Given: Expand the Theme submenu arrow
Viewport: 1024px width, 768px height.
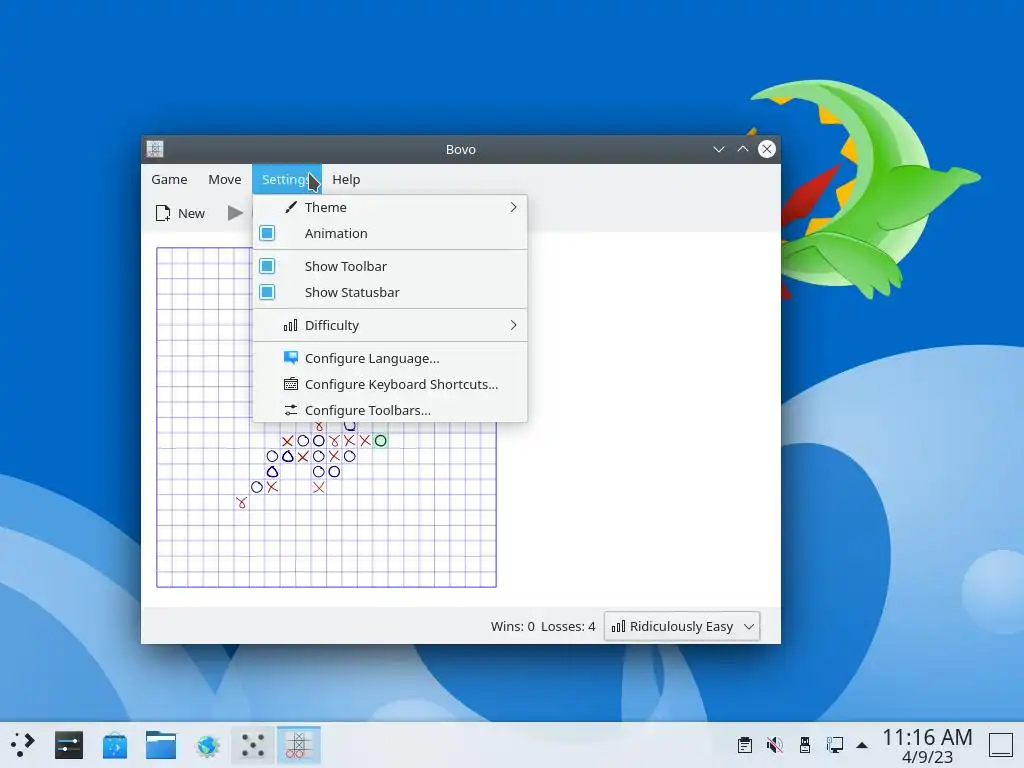Looking at the screenshot, I should pos(513,207).
